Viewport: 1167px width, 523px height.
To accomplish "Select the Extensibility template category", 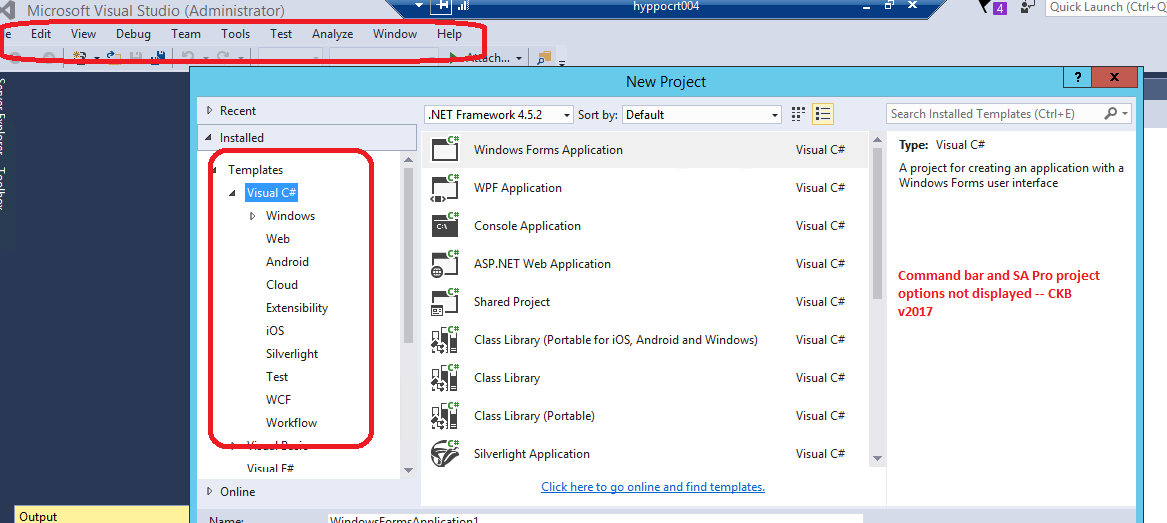I will 297,308.
